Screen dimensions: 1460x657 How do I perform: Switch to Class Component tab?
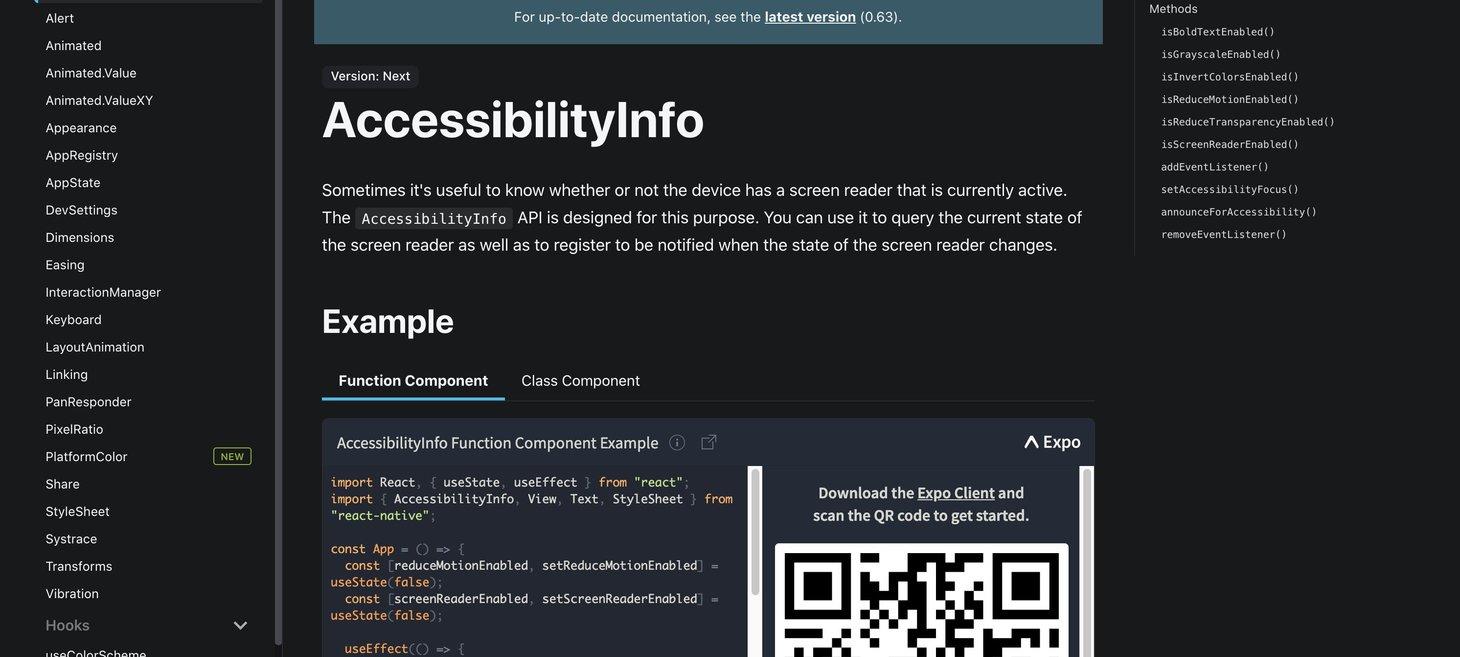point(581,381)
